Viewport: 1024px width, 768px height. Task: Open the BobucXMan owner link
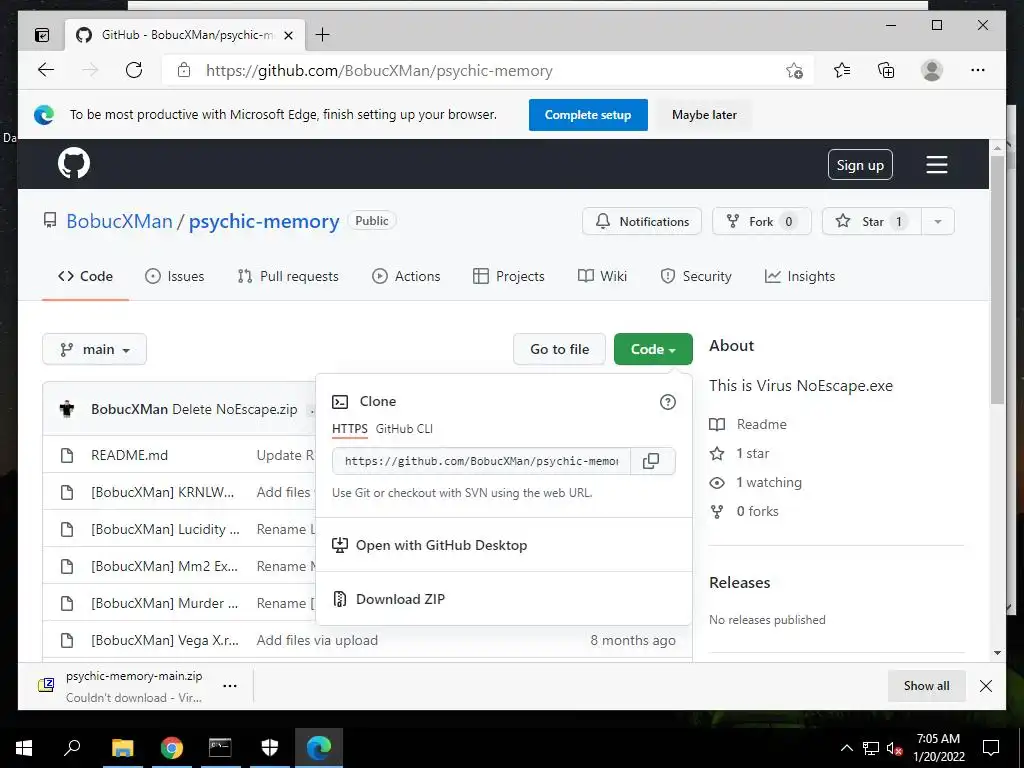point(120,221)
